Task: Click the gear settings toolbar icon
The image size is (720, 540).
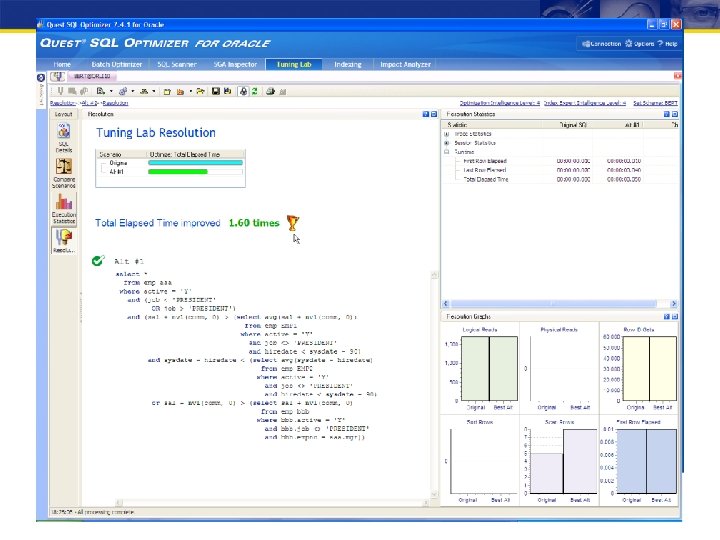Action: pos(123,91)
